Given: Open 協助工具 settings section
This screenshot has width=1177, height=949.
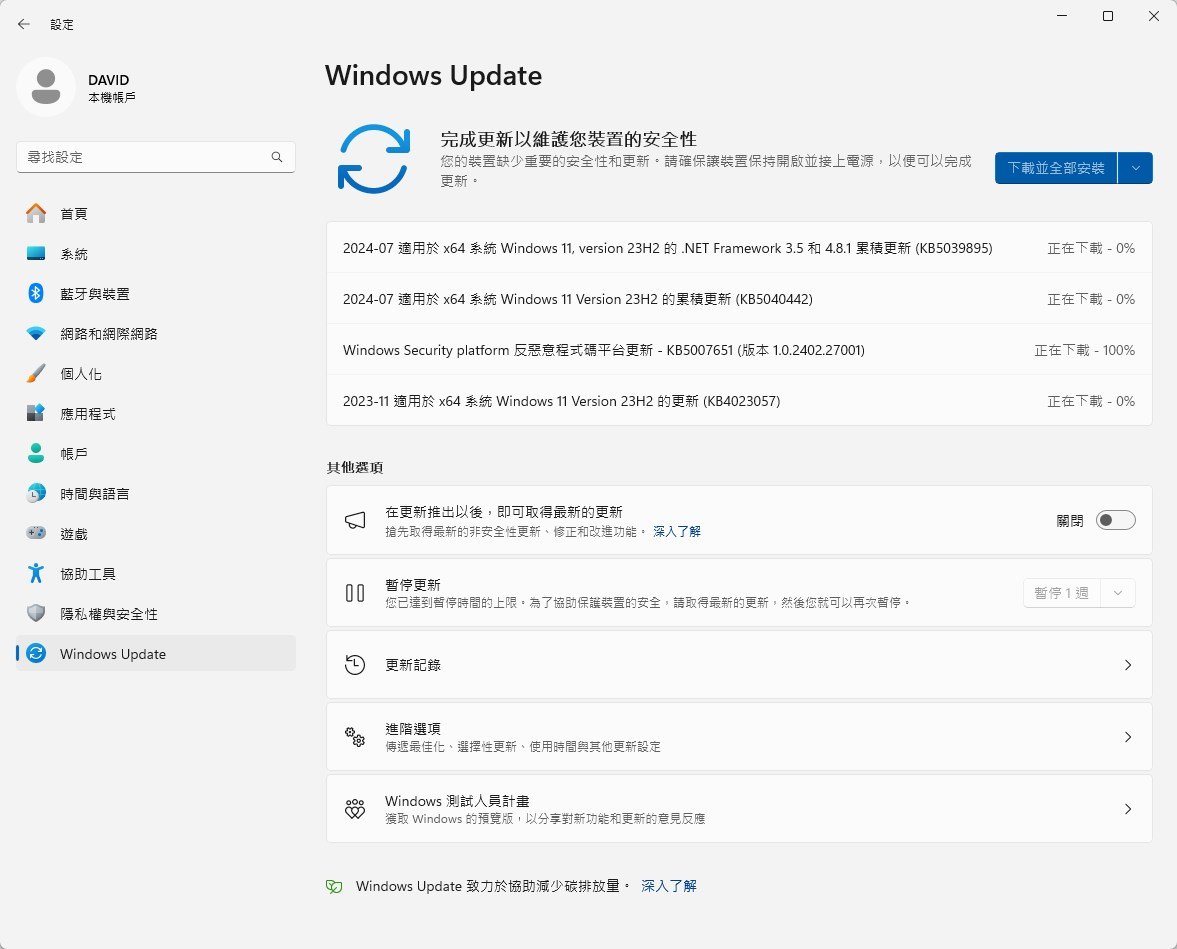Looking at the screenshot, I should (155, 574).
